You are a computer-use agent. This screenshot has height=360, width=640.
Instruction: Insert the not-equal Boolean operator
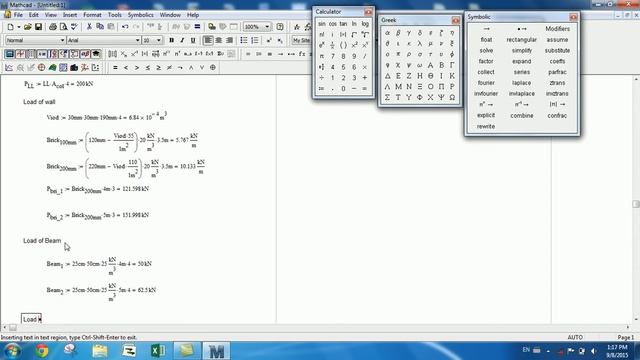(x=169, y=67)
